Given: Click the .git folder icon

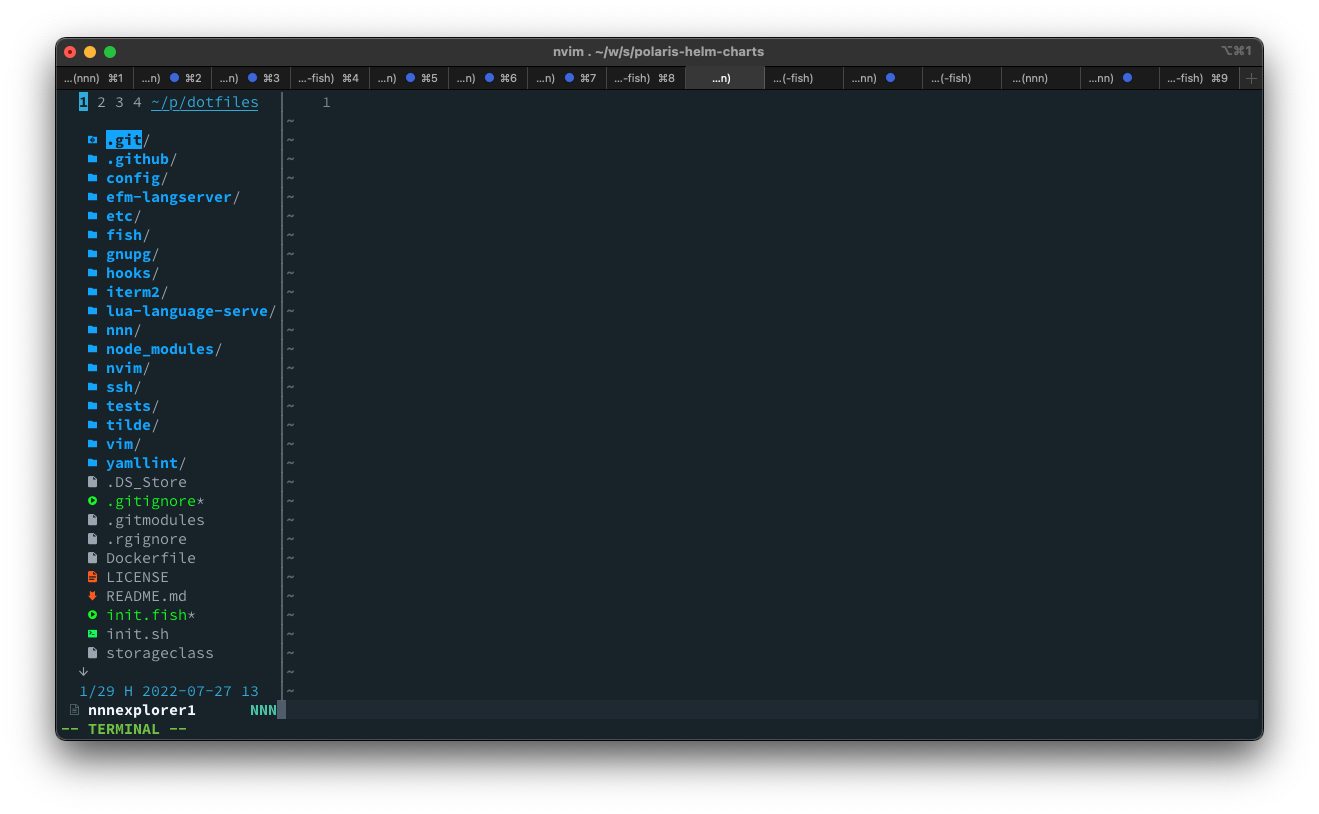Looking at the screenshot, I should (x=93, y=139).
